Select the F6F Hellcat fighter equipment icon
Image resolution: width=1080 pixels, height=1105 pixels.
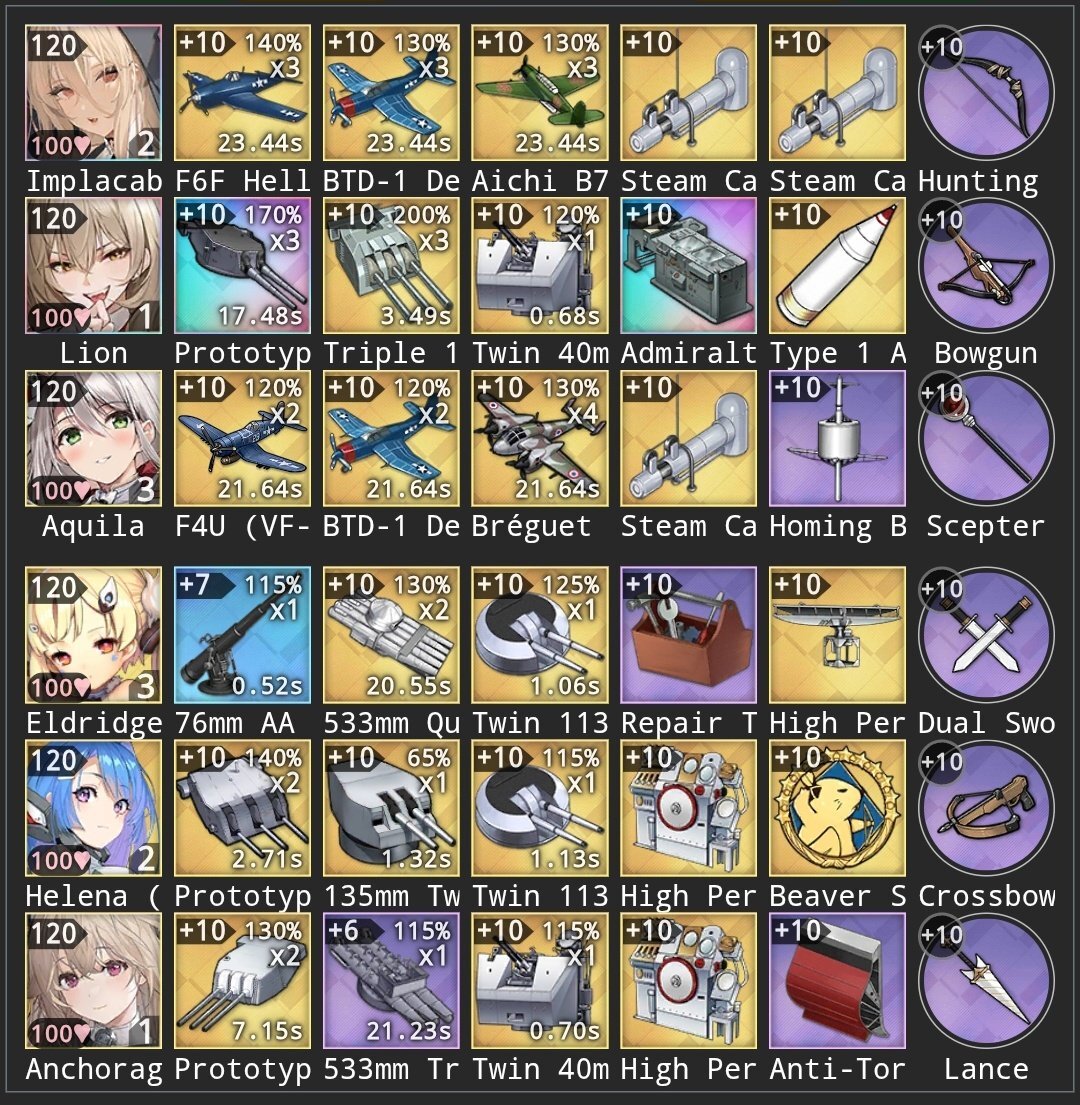(x=242, y=92)
